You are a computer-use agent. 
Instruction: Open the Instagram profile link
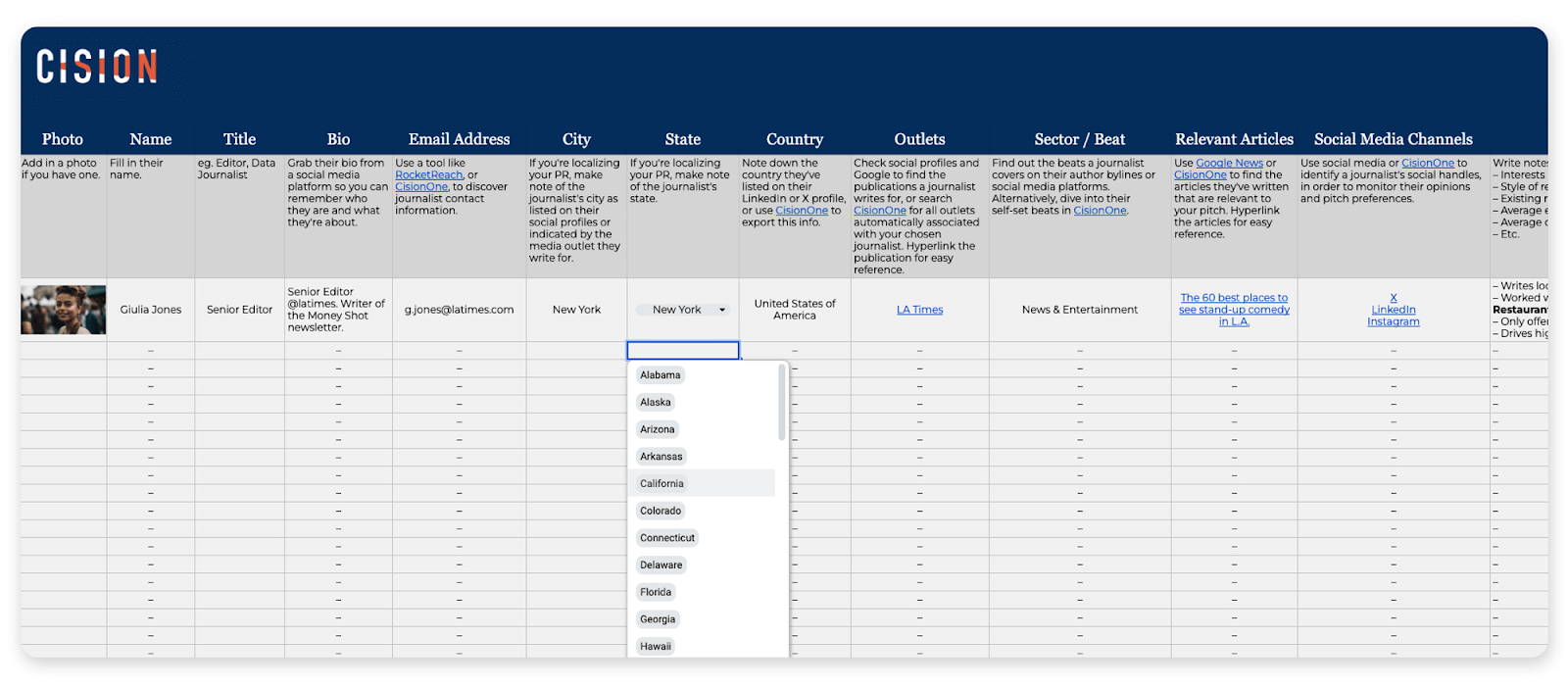pyautogui.click(x=1394, y=321)
